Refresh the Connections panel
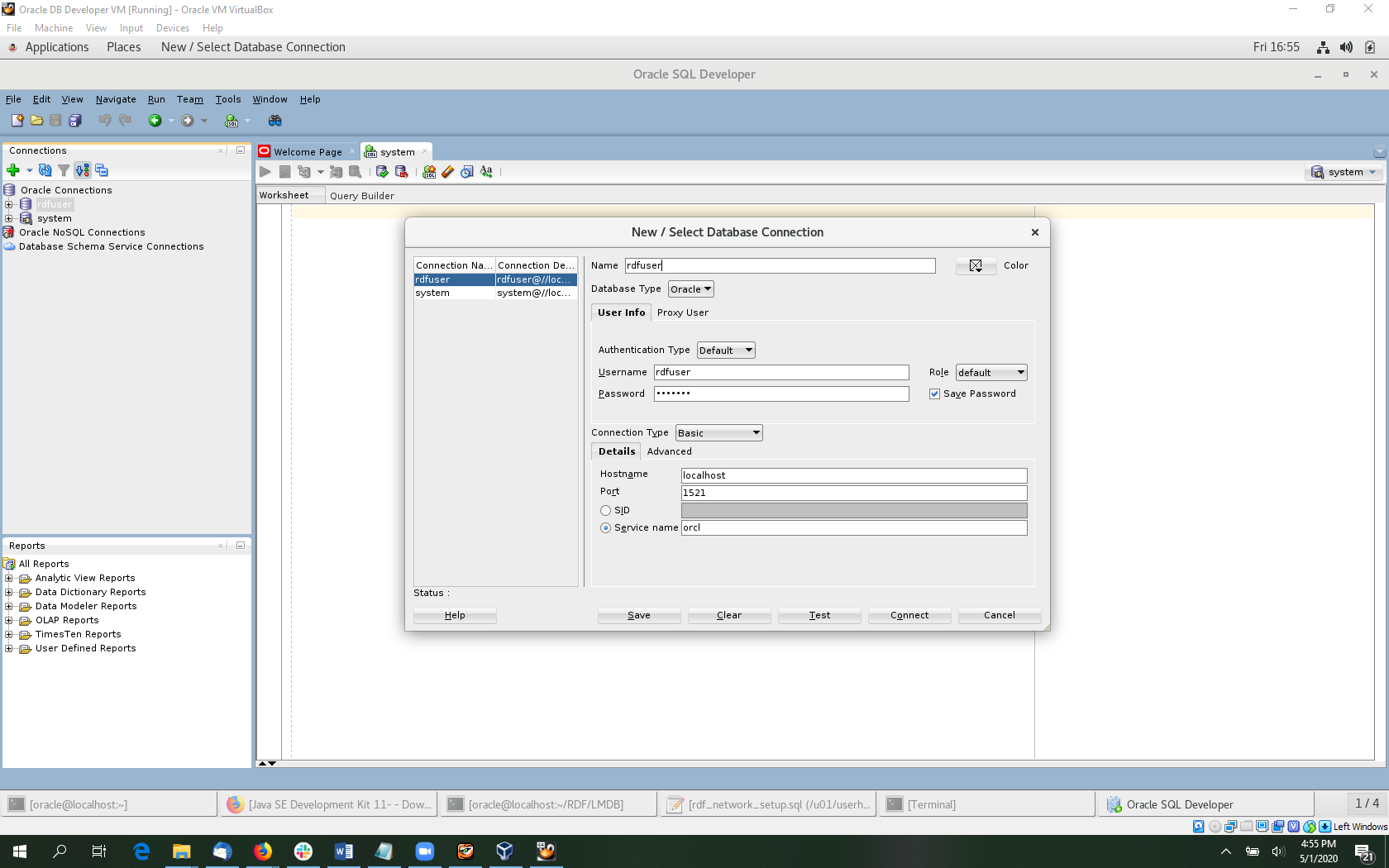 (45, 170)
